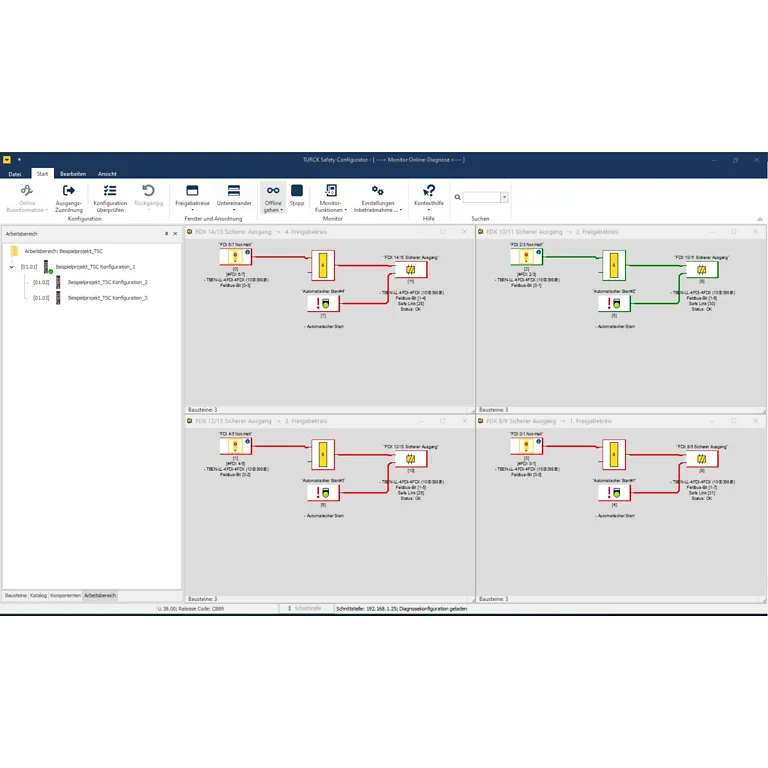Click Offline gehen in the Monitor group
768x768 pixels.
273,198
